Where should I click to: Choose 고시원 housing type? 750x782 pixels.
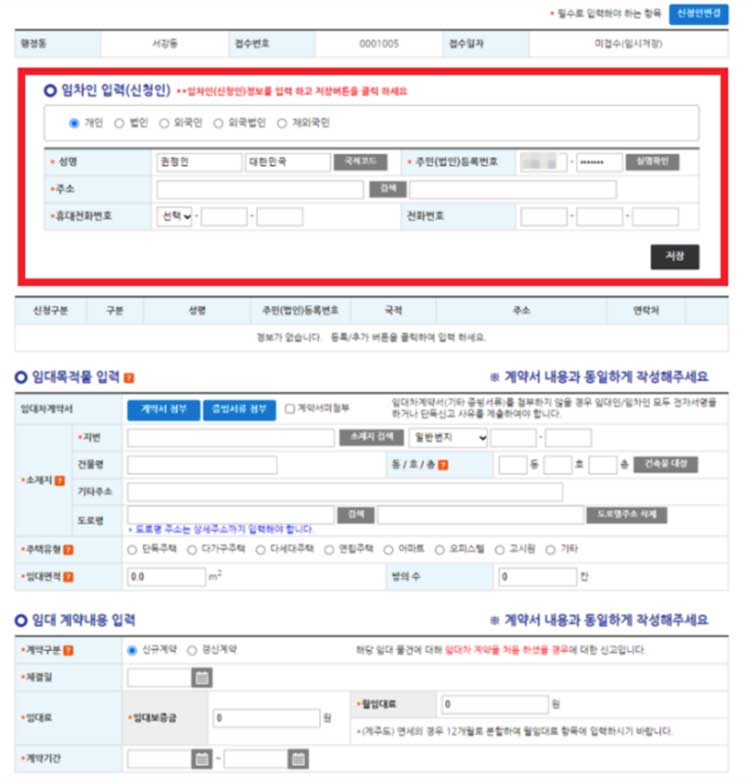click(x=500, y=550)
